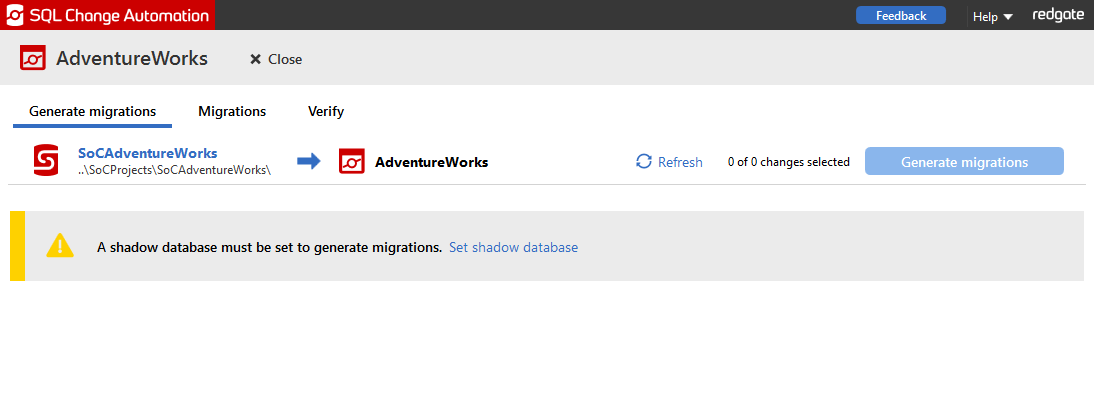Click the red SoCAdventureWorks source icon

click(x=46, y=161)
